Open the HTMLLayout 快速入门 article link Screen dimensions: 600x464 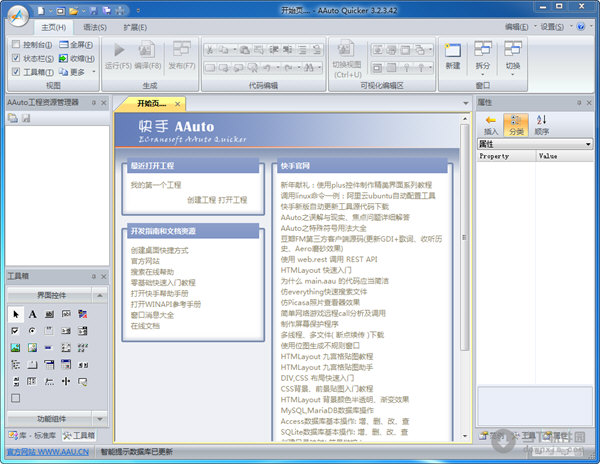316,270
